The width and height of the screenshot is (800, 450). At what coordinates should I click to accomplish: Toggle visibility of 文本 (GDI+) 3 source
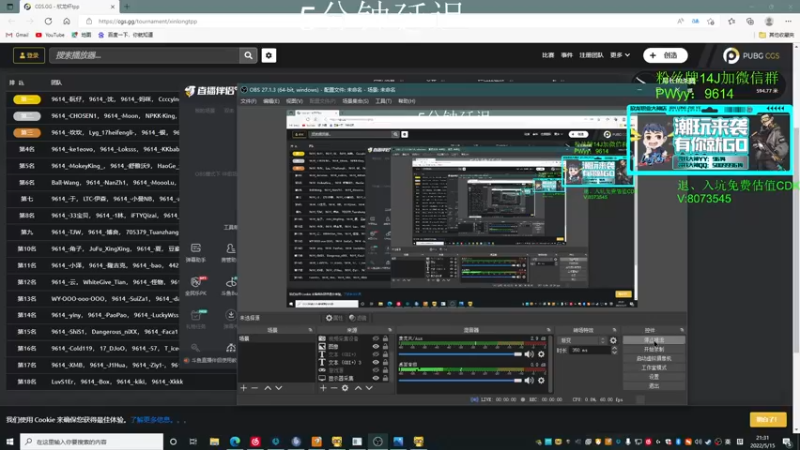pos(376,362)
